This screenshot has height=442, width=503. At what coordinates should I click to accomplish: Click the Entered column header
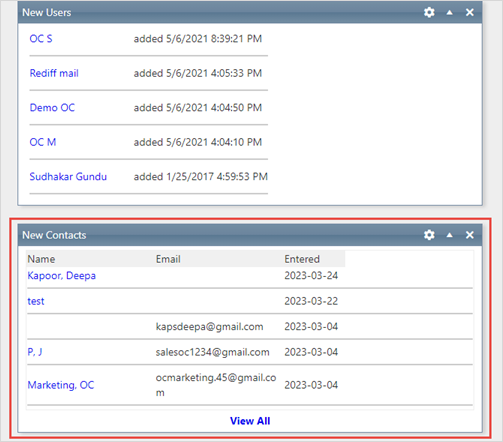[302, 259]
